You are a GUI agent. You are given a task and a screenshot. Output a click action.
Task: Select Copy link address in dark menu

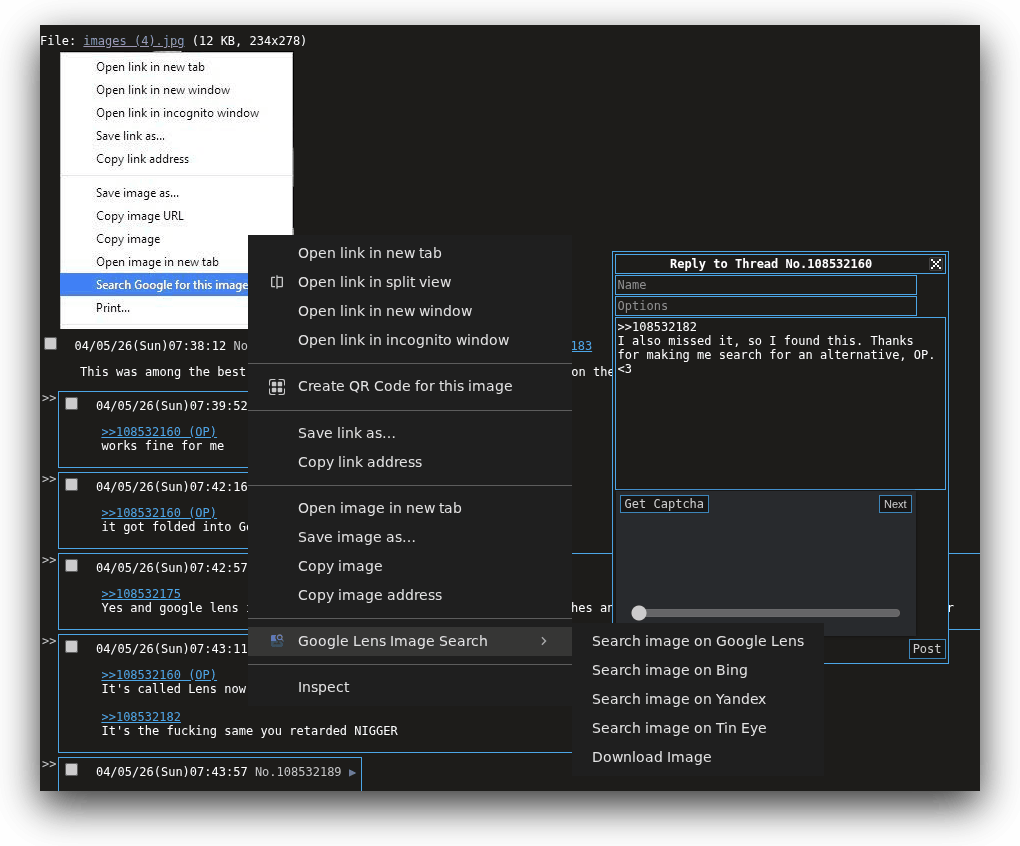pyautogui.click(x=410, y=462)
